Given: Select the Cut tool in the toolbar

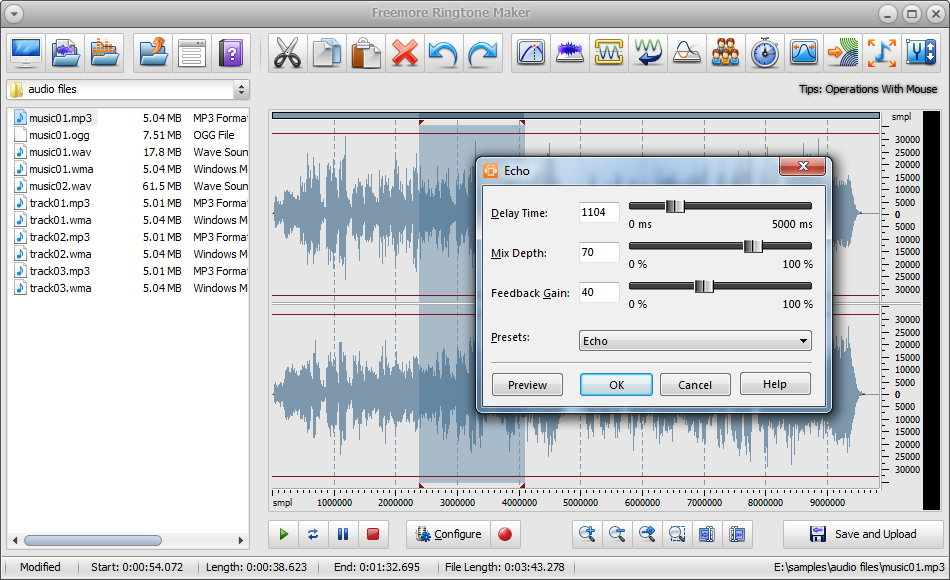Looking at the screenshot, I should point(288,52).
